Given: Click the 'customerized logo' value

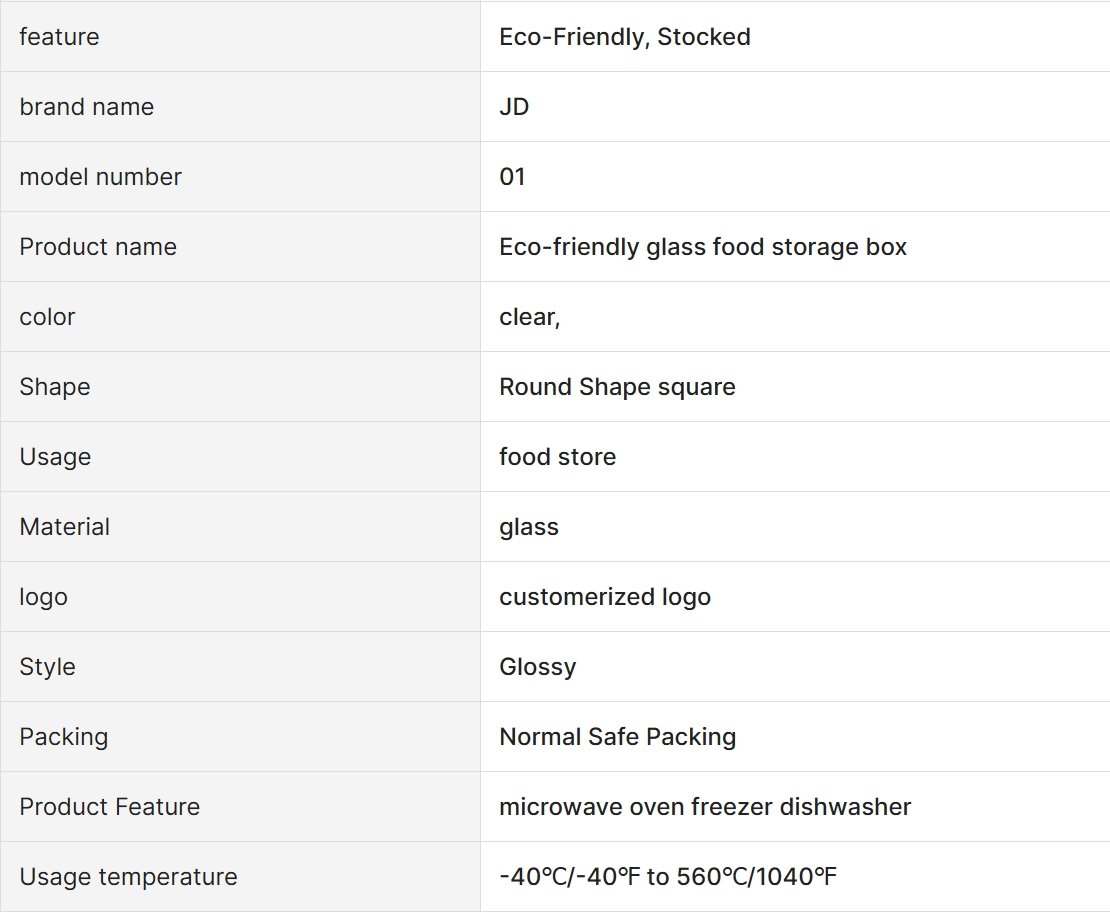Looking at the screenshot, I should pyautogui.click(x=605, y=597).
